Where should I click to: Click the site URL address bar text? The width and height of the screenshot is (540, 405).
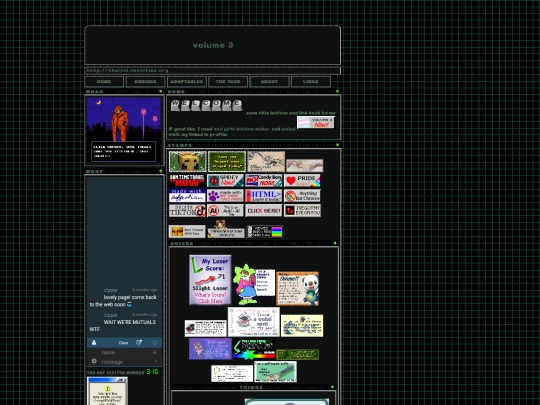pyautogui.click(x=127, y=71)
